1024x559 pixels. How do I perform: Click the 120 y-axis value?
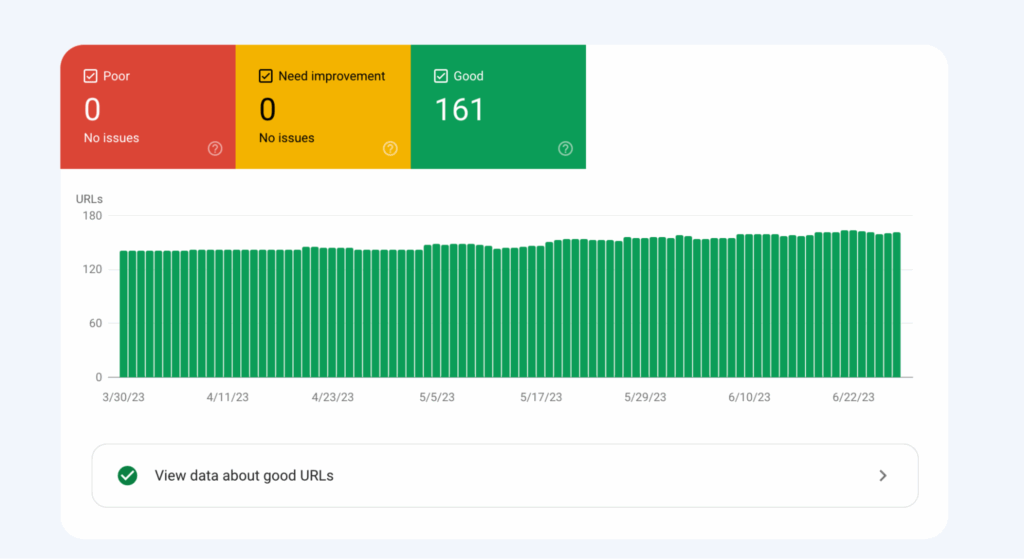[92, 269]
